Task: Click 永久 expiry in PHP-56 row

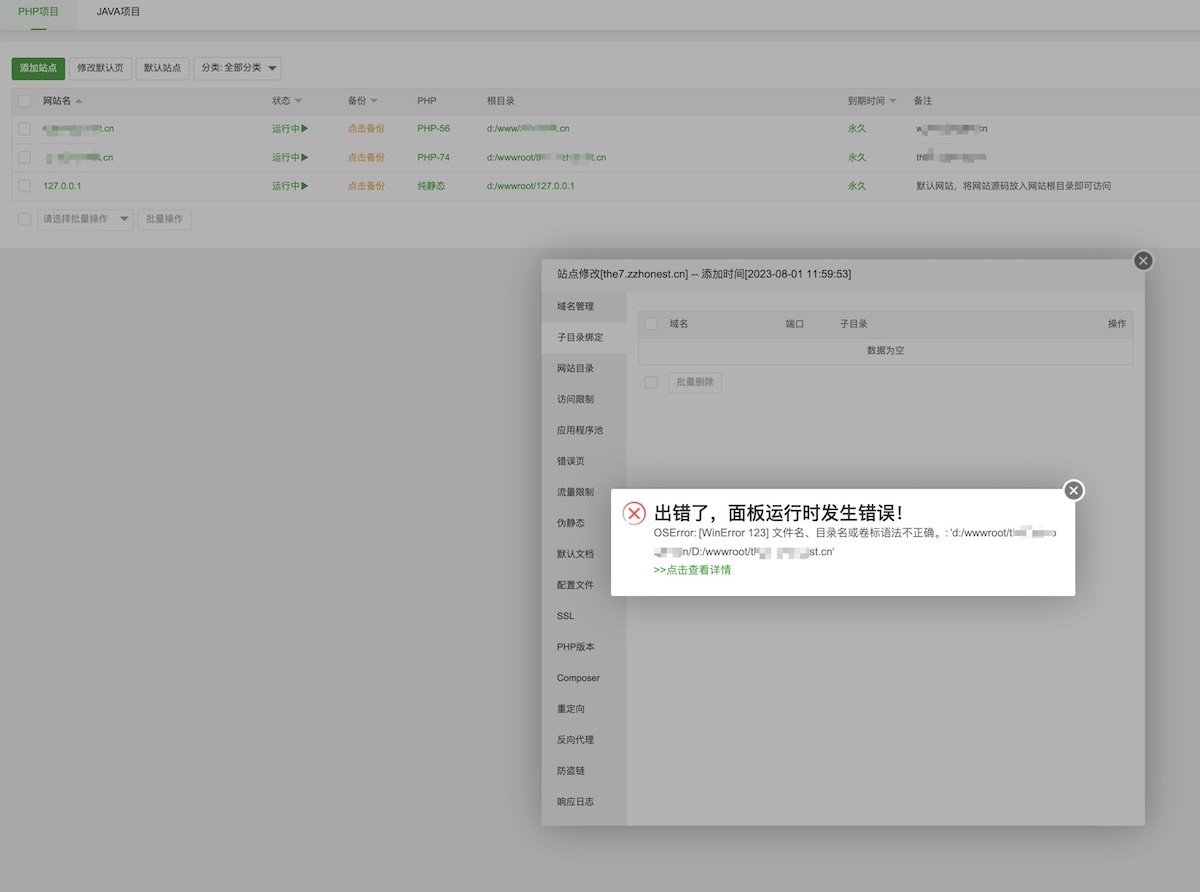Action: [x=857, y=129]
